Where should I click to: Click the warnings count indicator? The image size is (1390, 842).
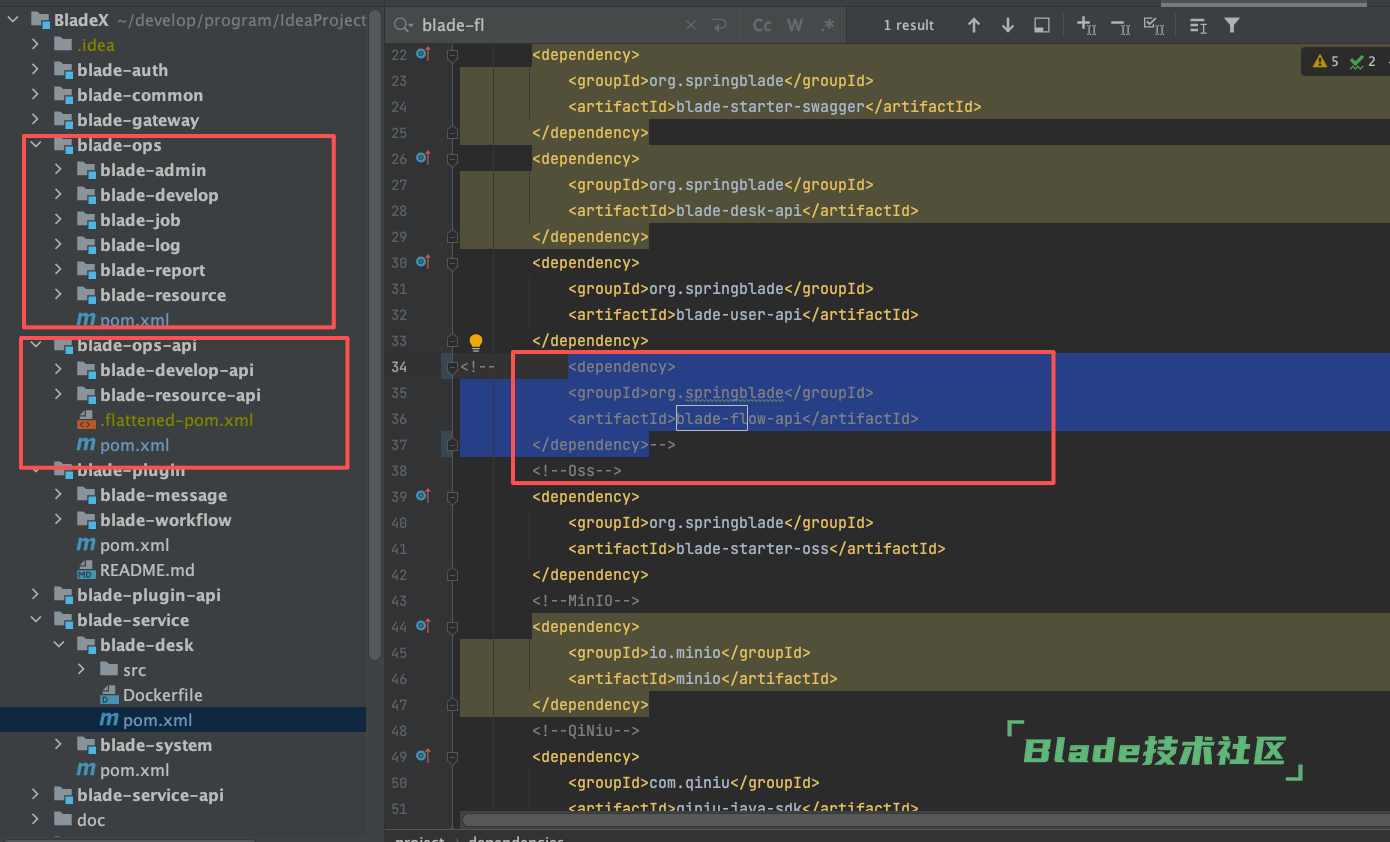(1325, 62)
